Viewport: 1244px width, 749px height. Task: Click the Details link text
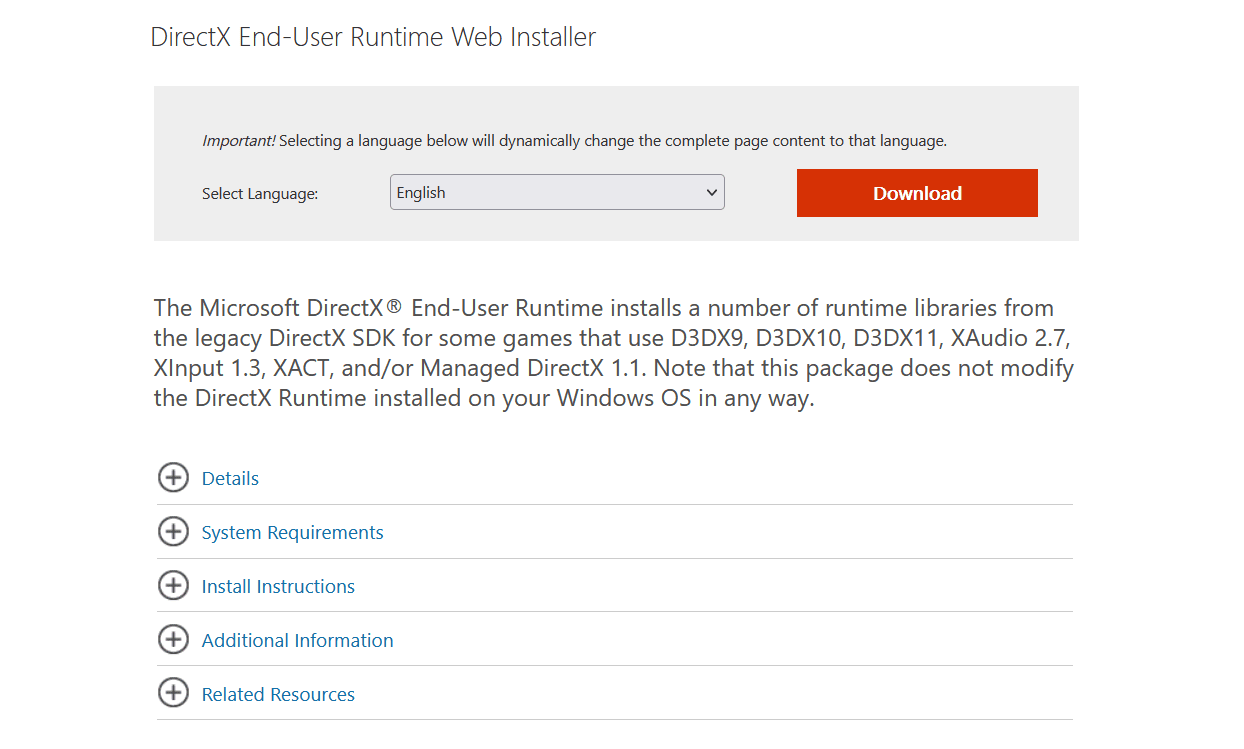(230, 479)
